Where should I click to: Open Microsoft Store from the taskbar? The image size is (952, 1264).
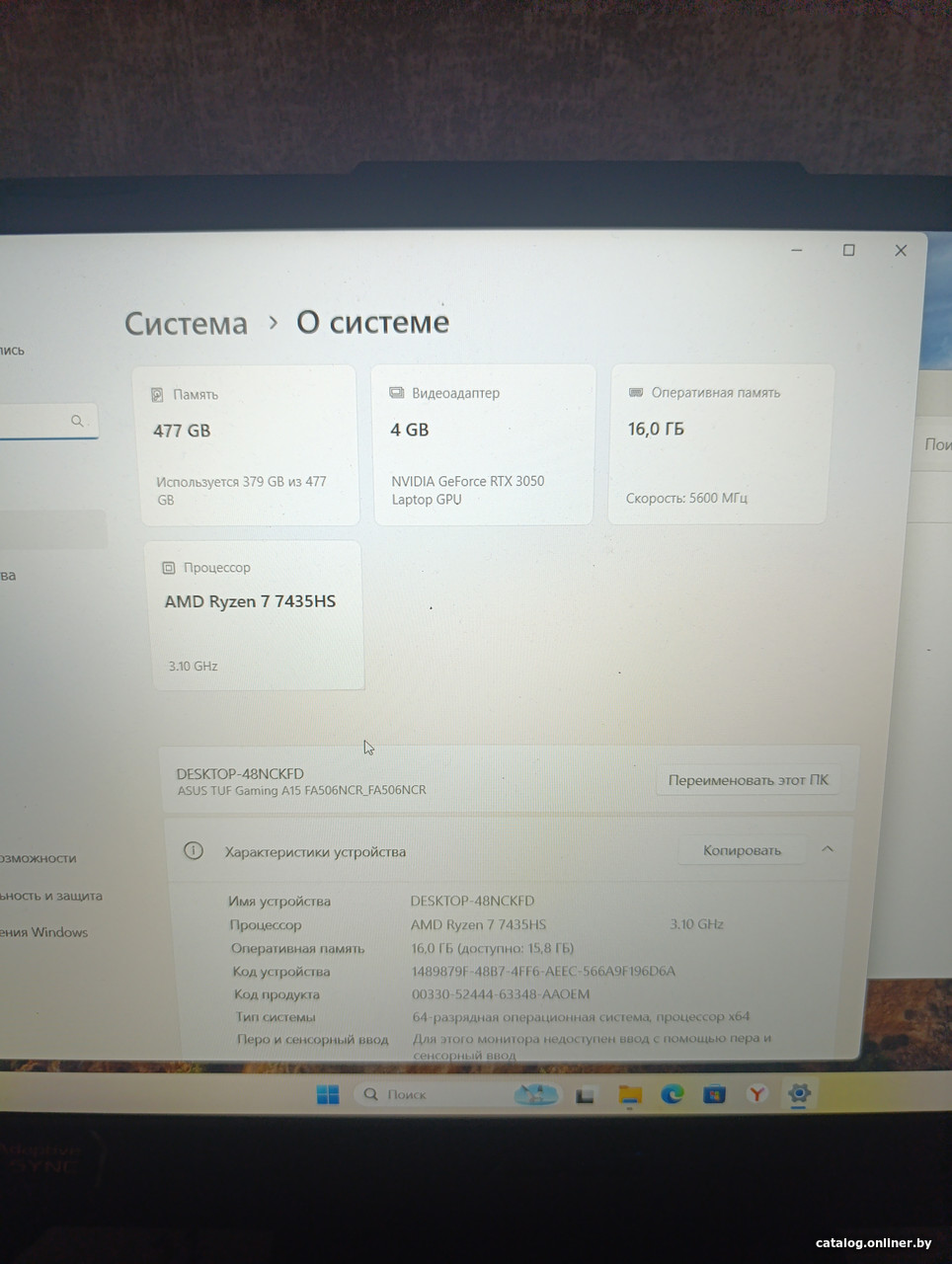pos(714,1093)
